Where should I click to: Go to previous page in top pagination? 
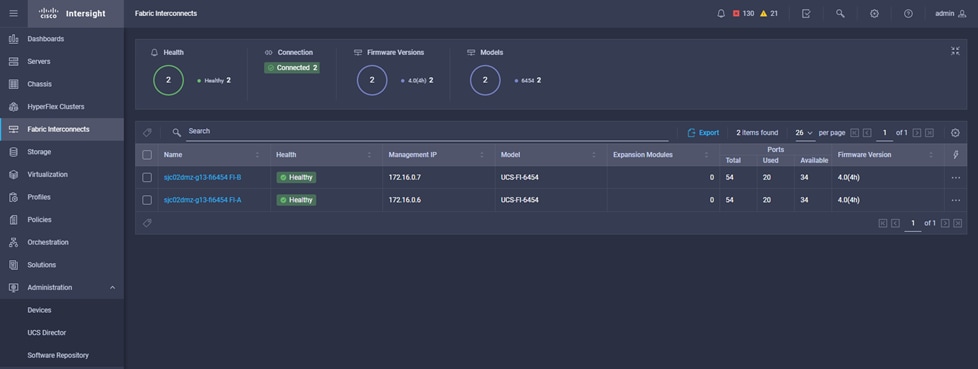(x=867, y=133)
